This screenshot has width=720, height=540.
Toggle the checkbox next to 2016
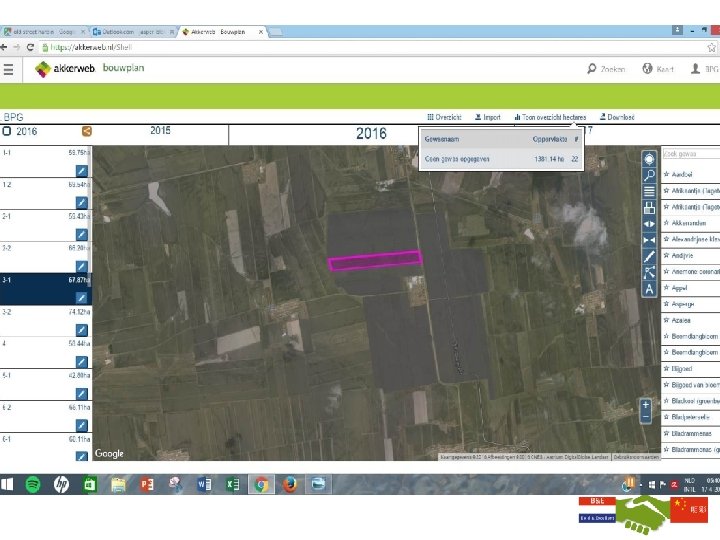(x=6, y=131)
